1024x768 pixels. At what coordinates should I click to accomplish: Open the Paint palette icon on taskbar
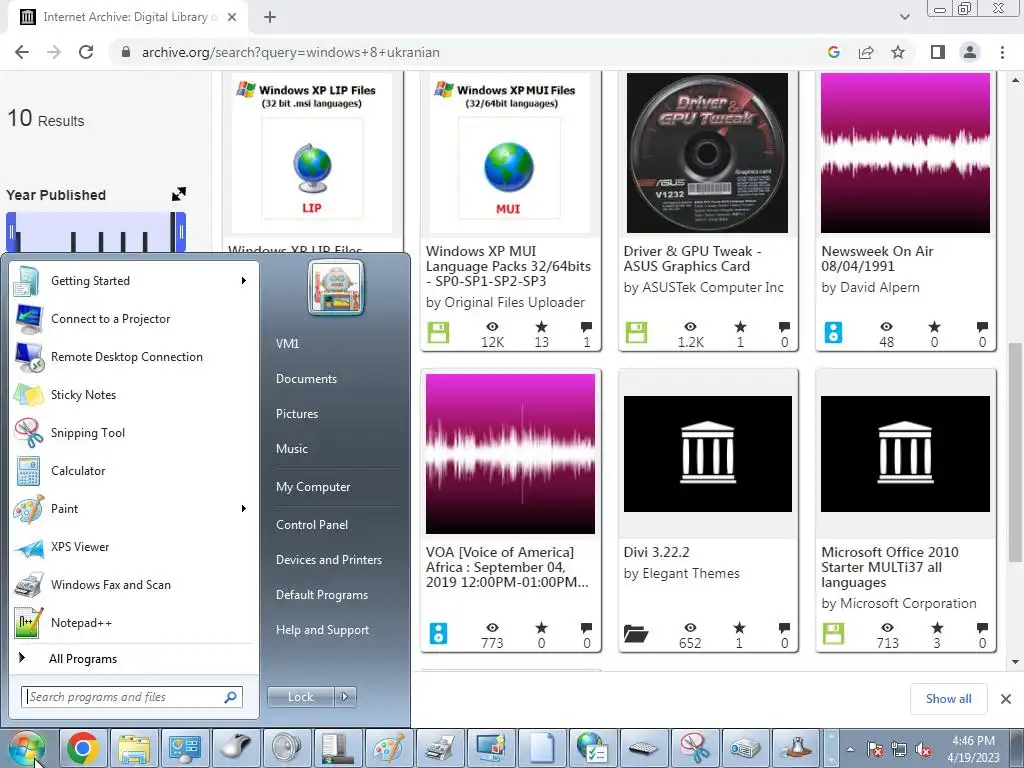tap(389, 748)
